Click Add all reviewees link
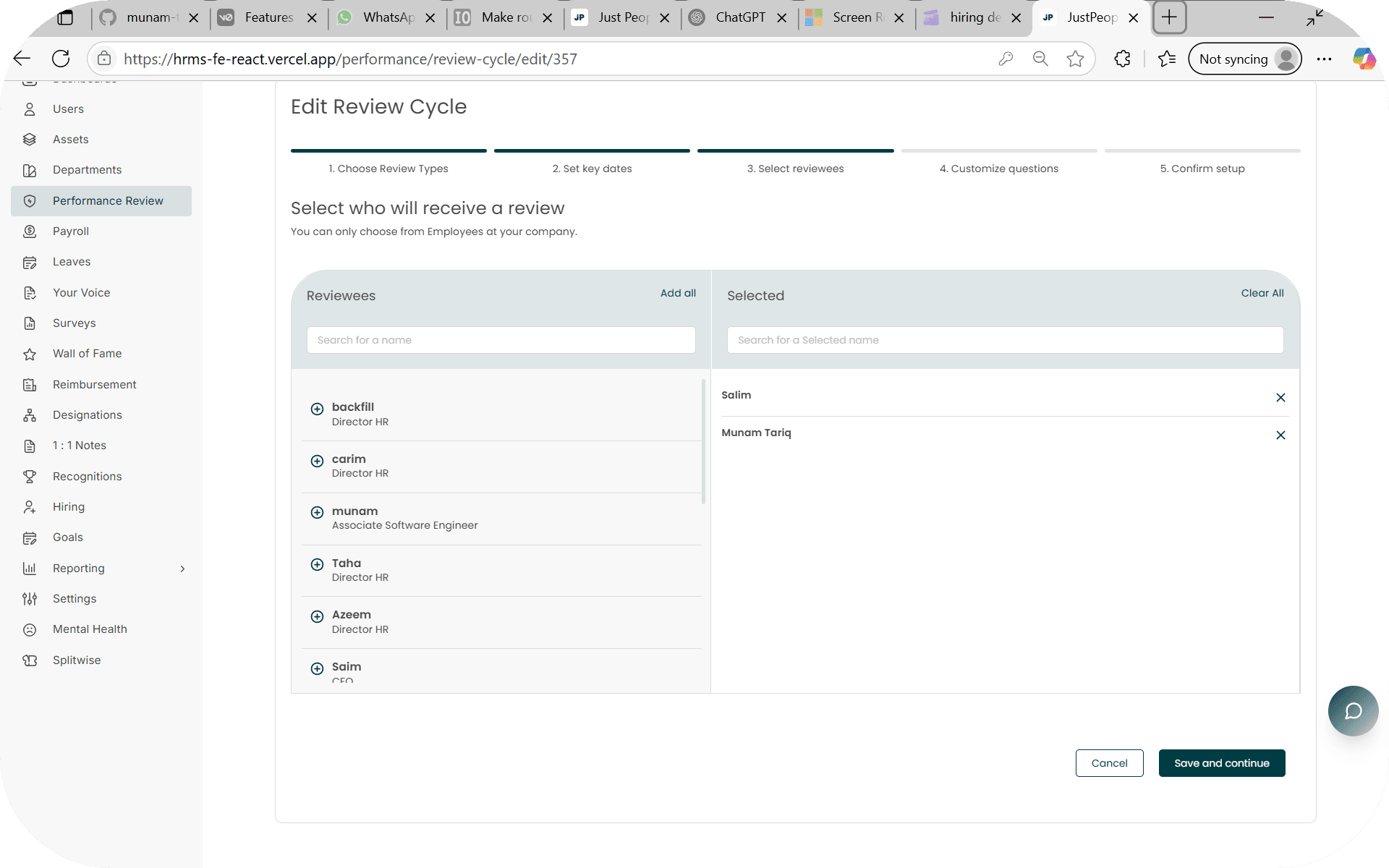1389x868 pixels. (678, 293)
